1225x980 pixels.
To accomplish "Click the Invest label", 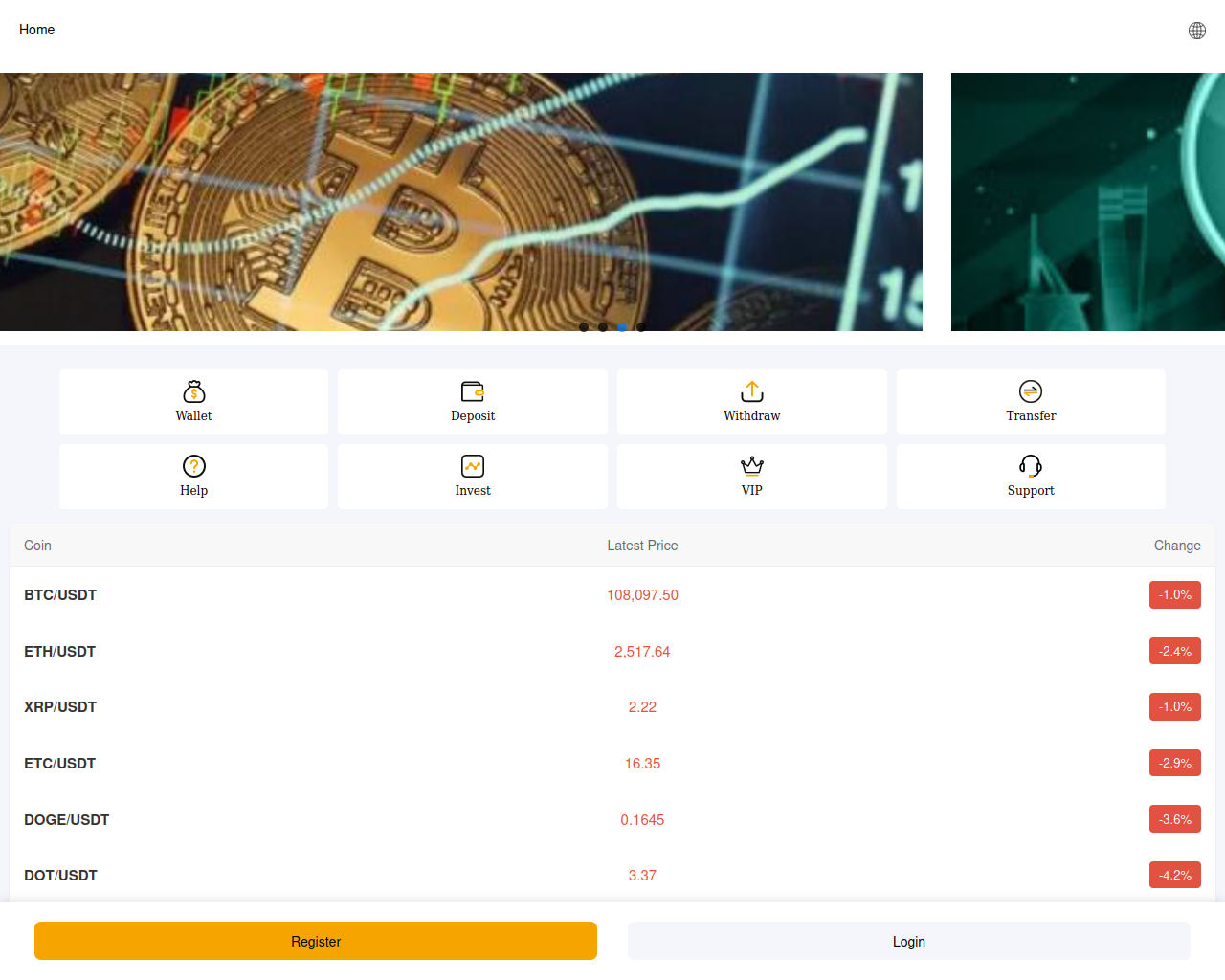I will tap(473, 491).
